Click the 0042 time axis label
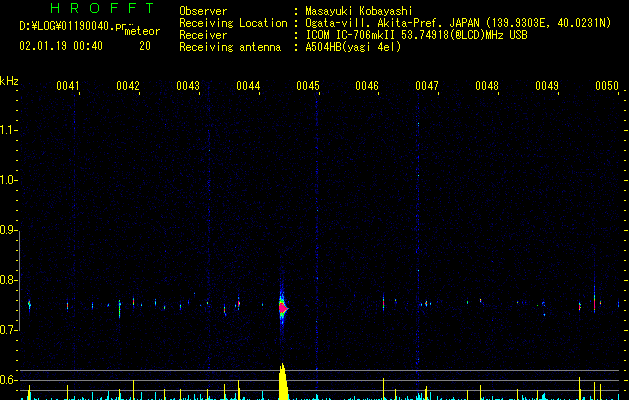This screenshot has width=629, height=400. tap(128, 86)
